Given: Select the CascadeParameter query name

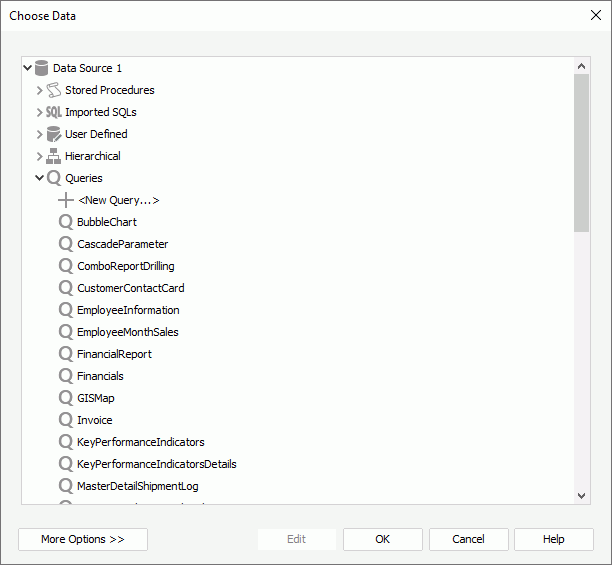Looking at the screenshot, I should point(123,244).
